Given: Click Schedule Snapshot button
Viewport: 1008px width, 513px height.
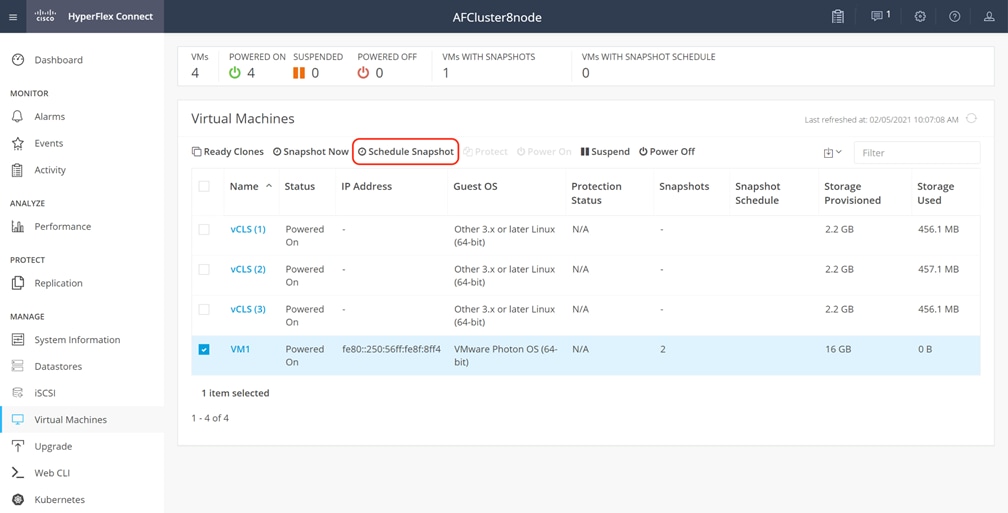Looking at the screenshot, I should [x=406, y=152].
